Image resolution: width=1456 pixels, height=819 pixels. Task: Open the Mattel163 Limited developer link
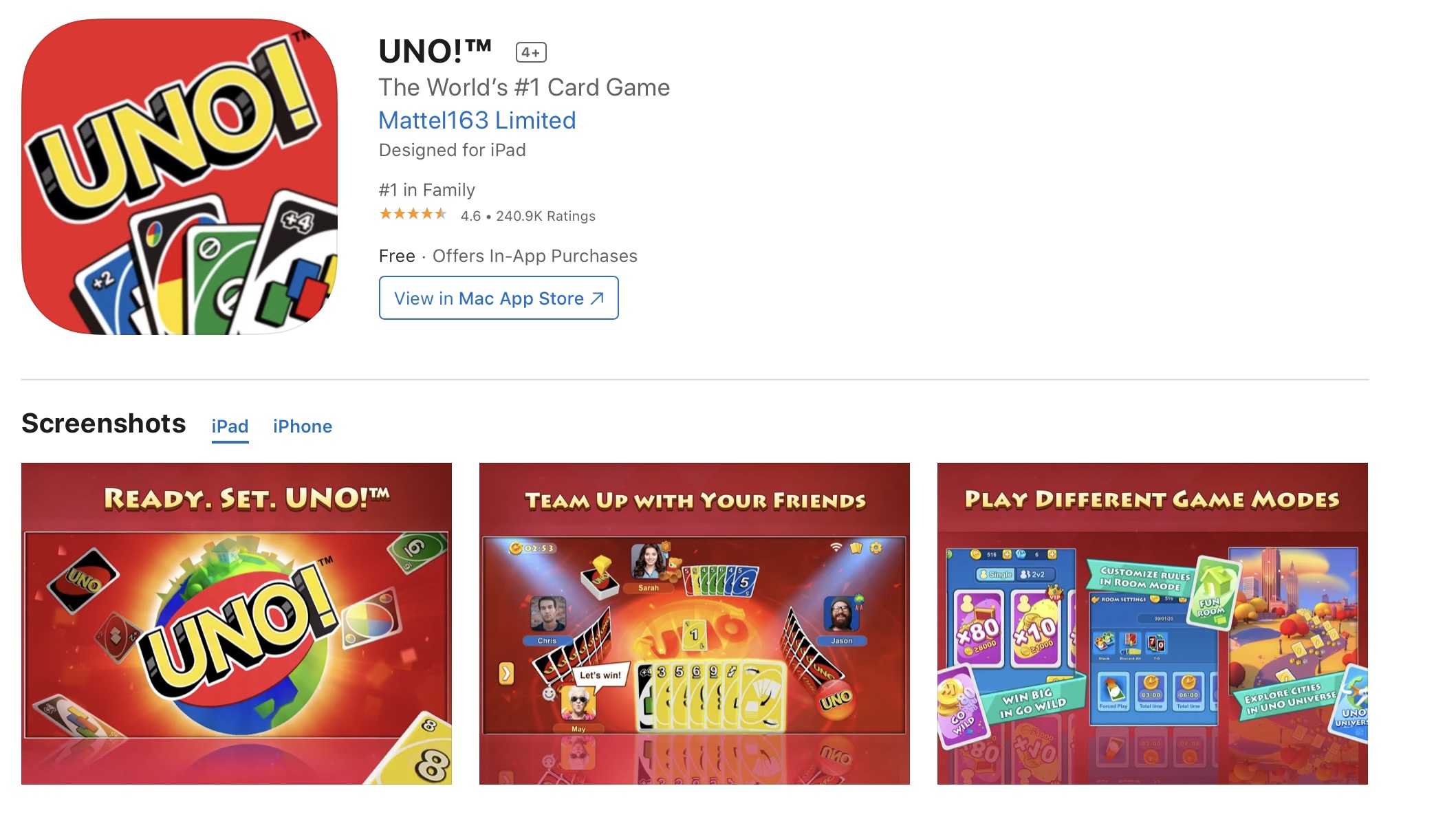[477, 120]
